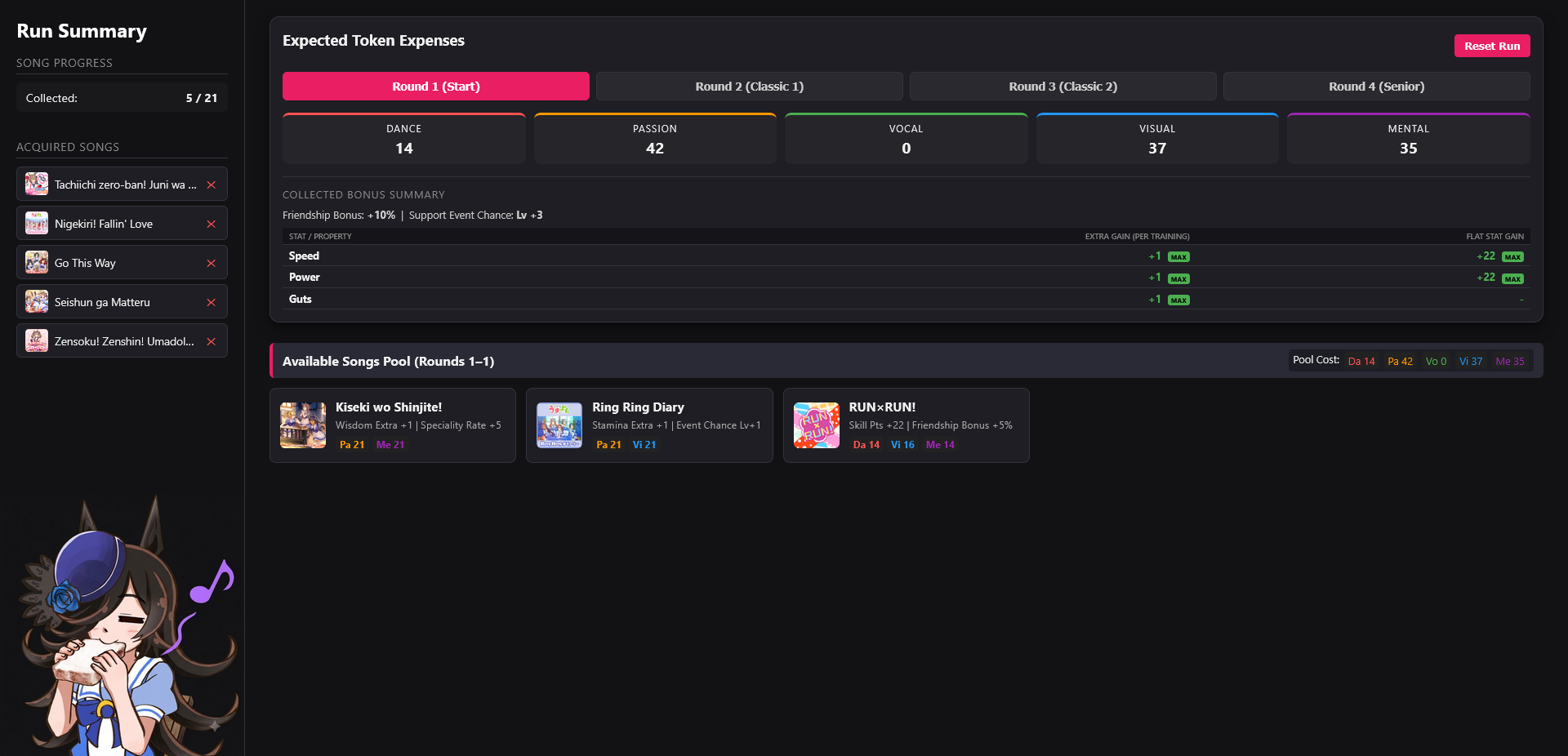Click the Collected 5 / 21 progress box

click(122, 98)
